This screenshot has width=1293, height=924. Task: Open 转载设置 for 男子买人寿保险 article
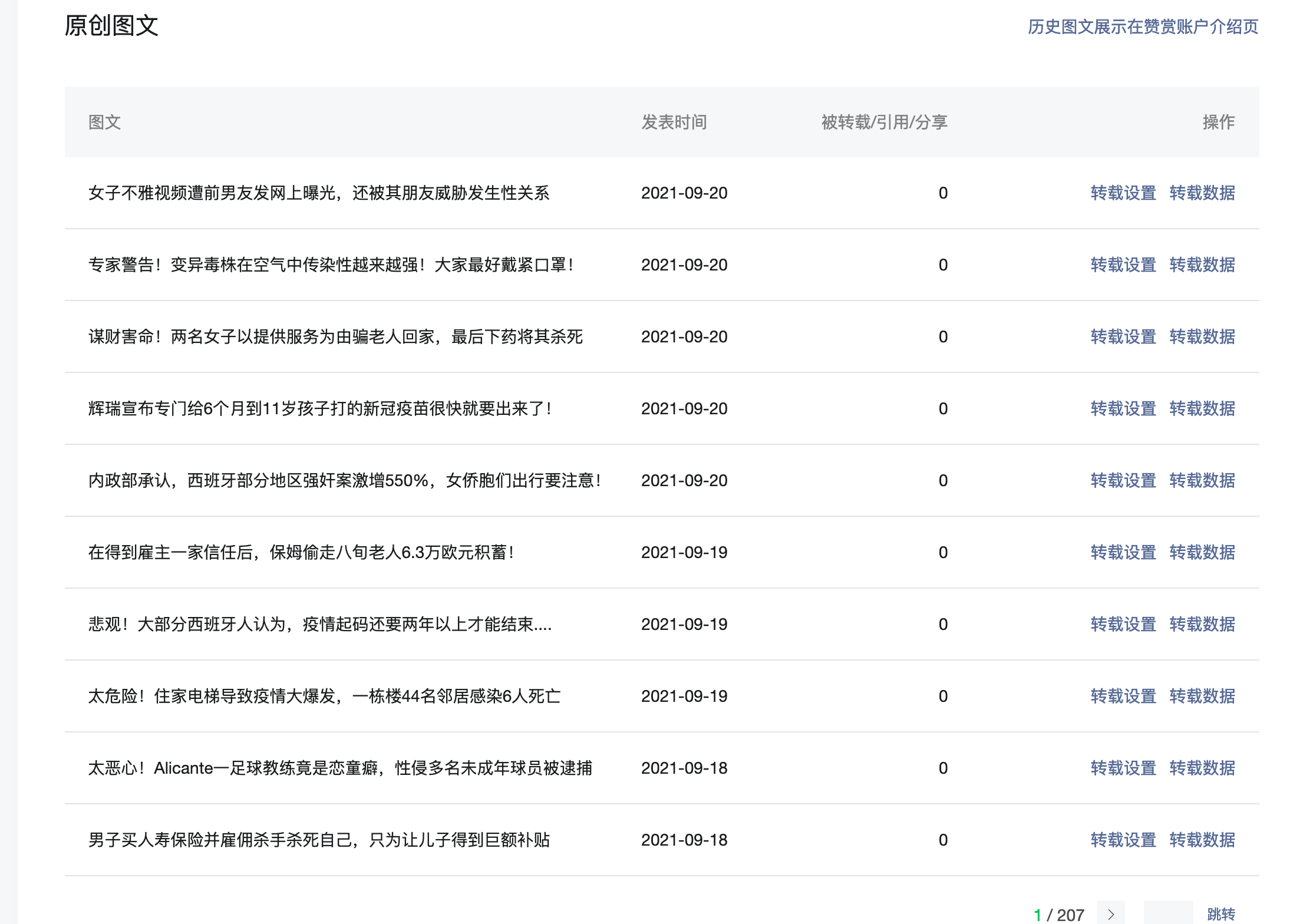[x=1123, y=840]
